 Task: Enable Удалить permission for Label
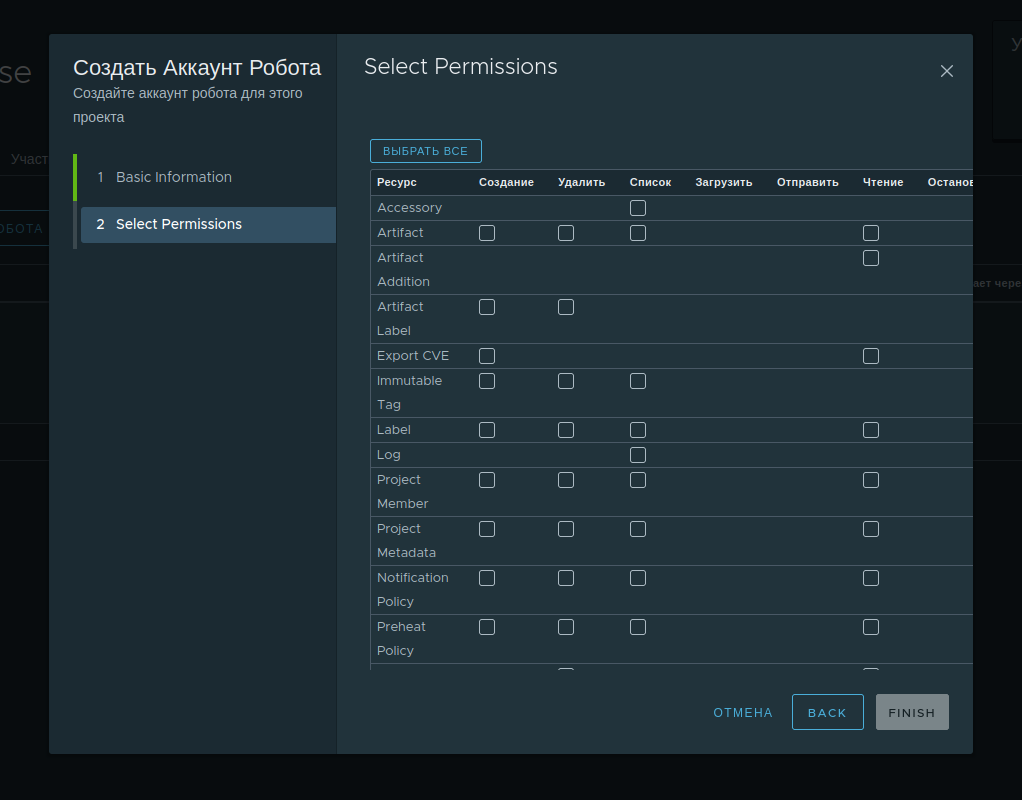tap(566, 429)
